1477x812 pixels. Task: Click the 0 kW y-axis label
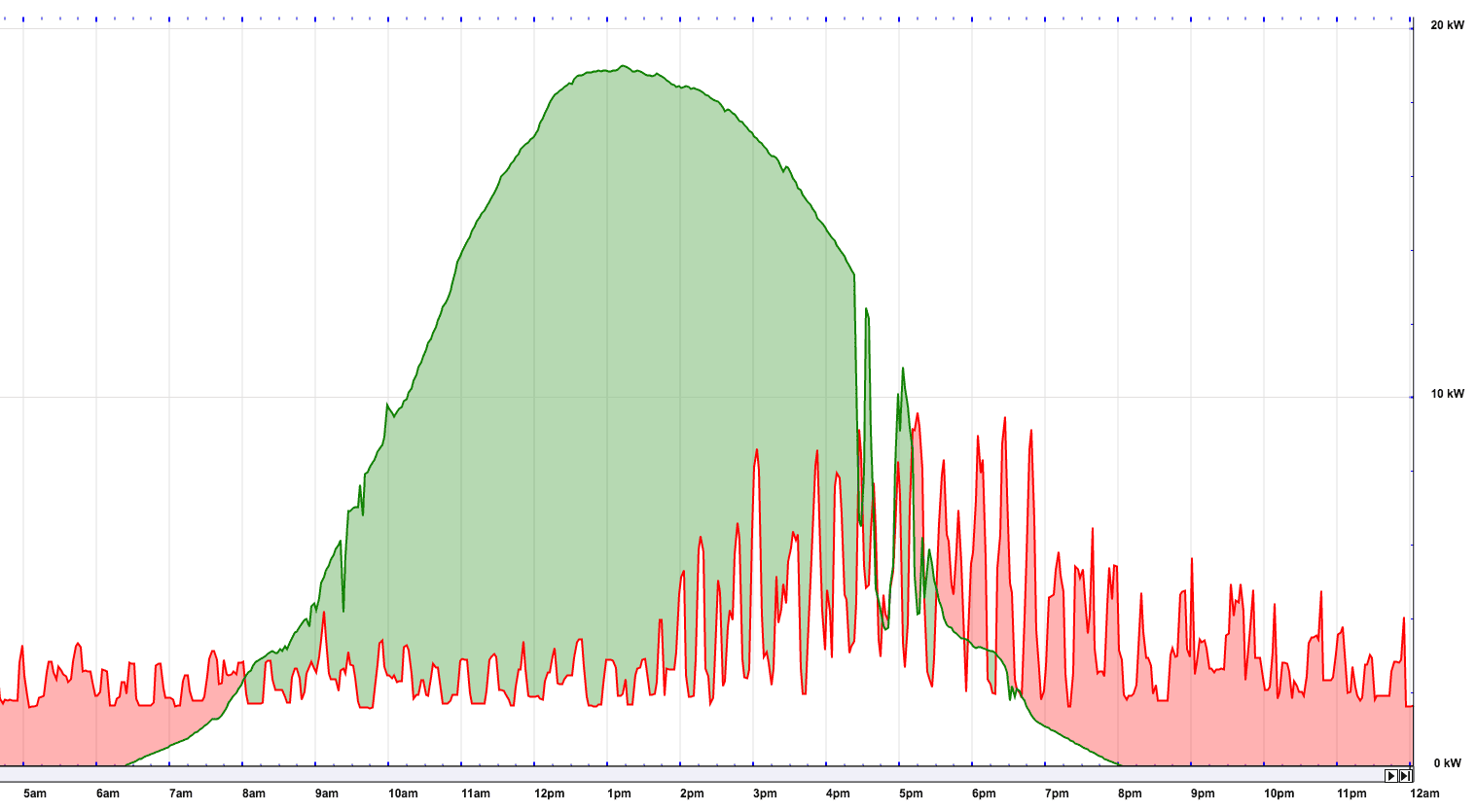coord(1447,763)
